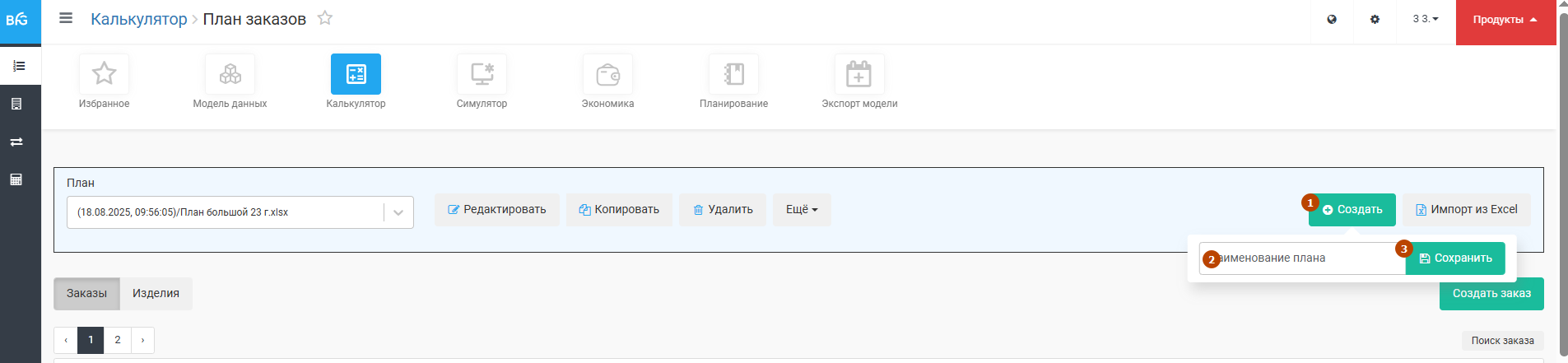
Task: Open the Планирование notebook icon
Action: 733,74
